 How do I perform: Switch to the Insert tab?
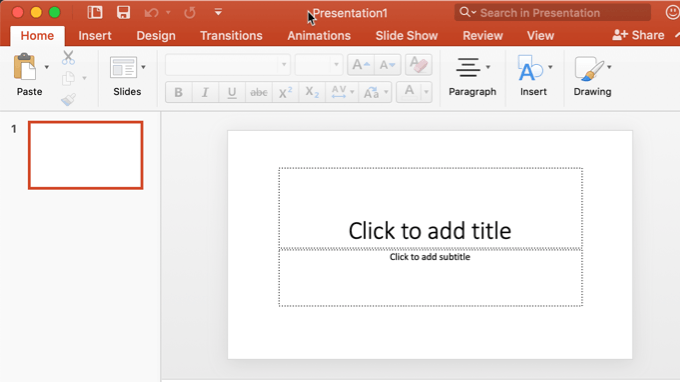(95, 36)
